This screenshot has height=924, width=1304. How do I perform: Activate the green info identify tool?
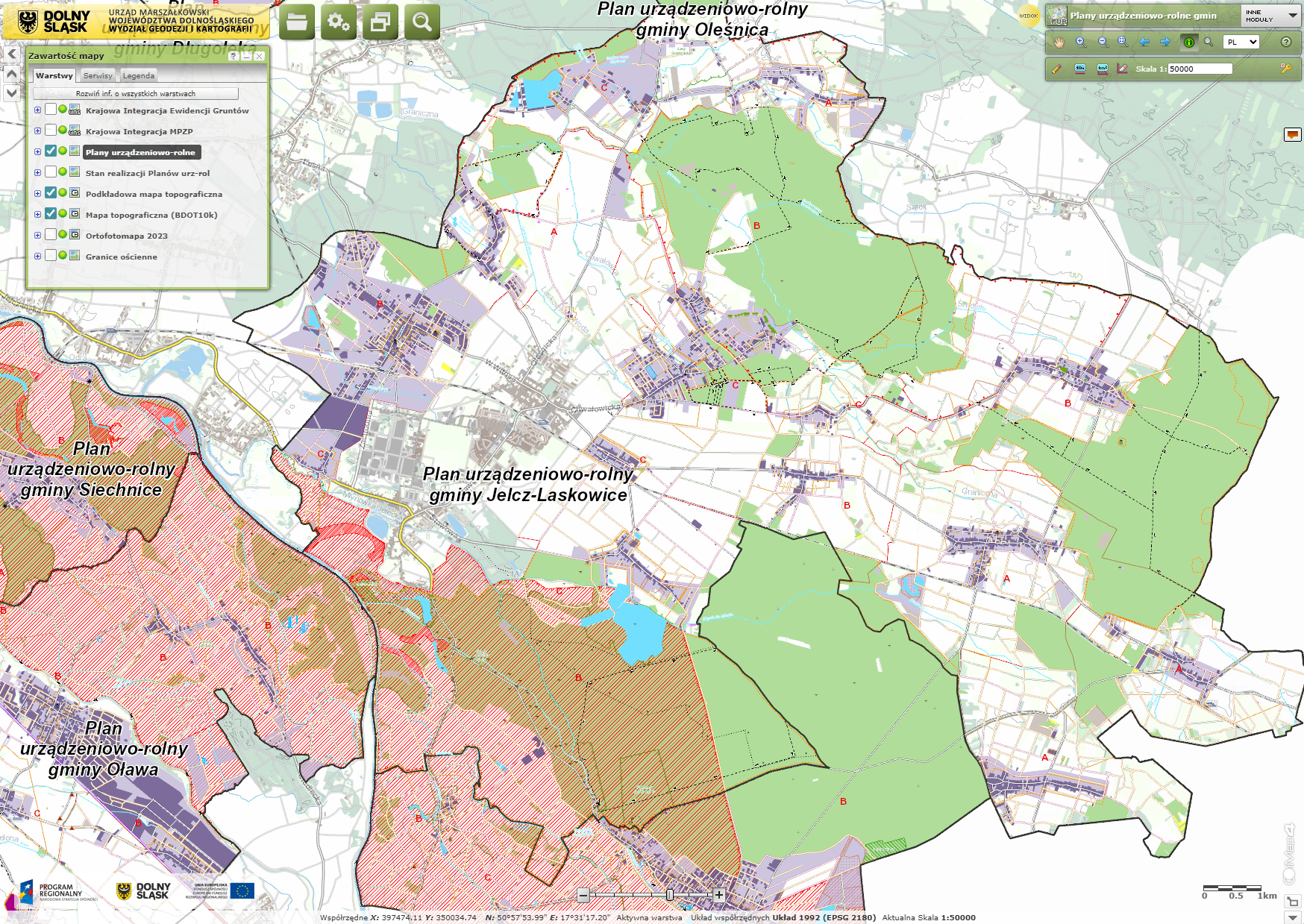1188,42
